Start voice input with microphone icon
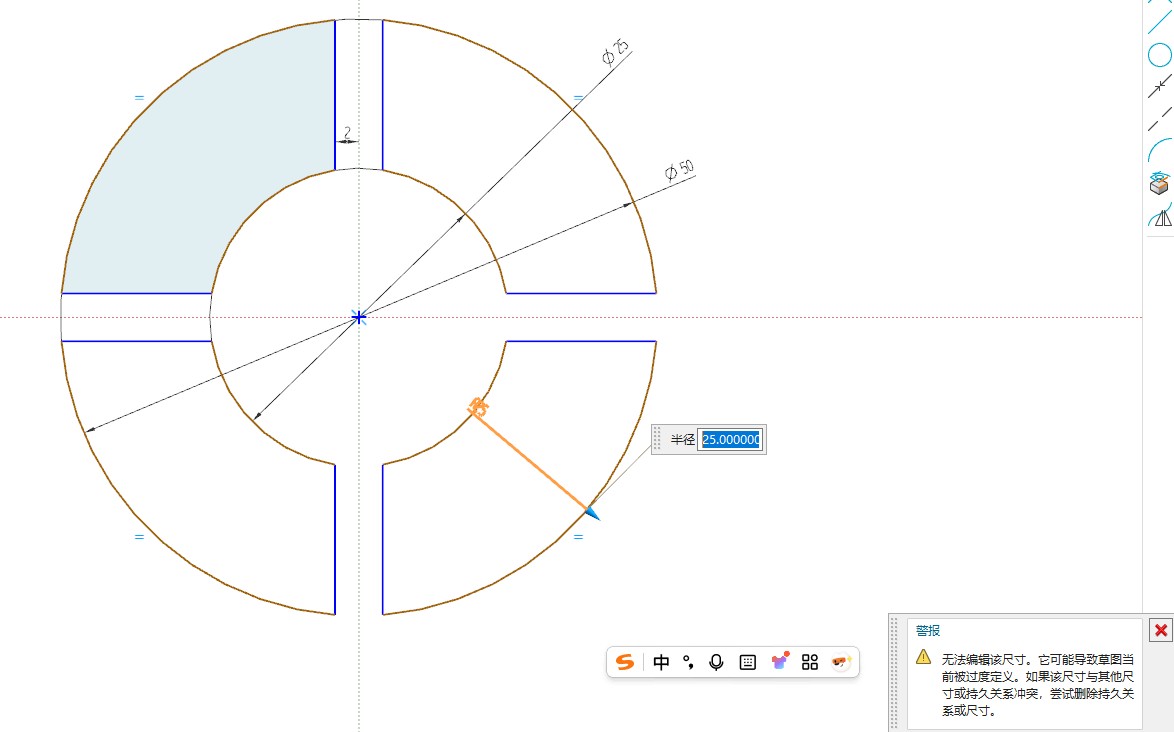The image size is (1174, 732). (x=717, y=662)
